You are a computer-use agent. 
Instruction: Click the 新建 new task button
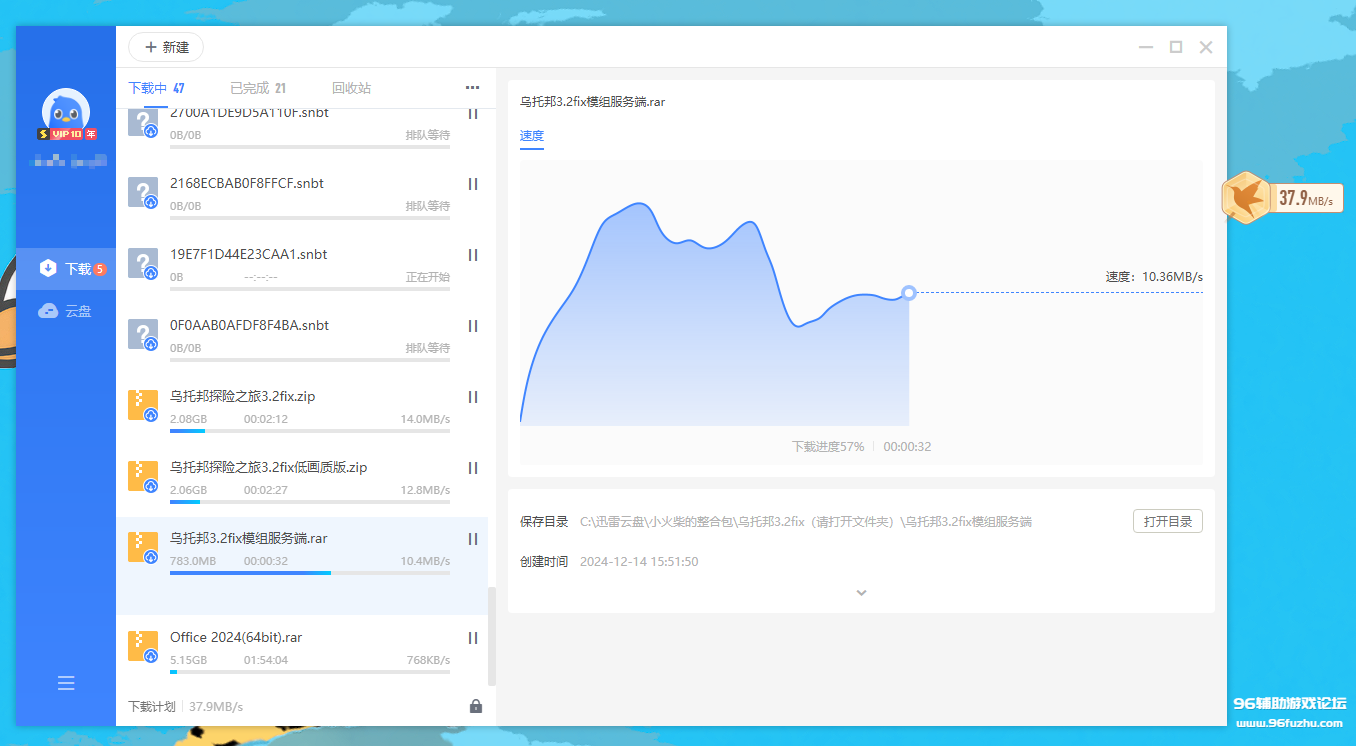click(166, 47)
